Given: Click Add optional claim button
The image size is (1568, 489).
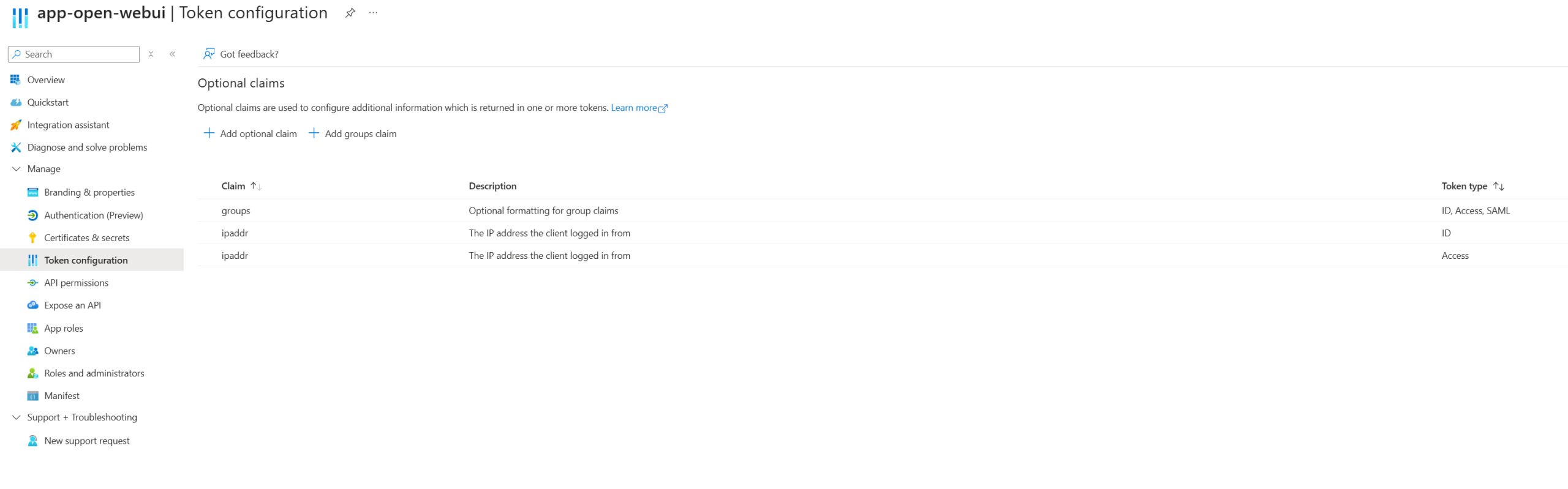Looking at the screenshot, I should click(251, 133).
